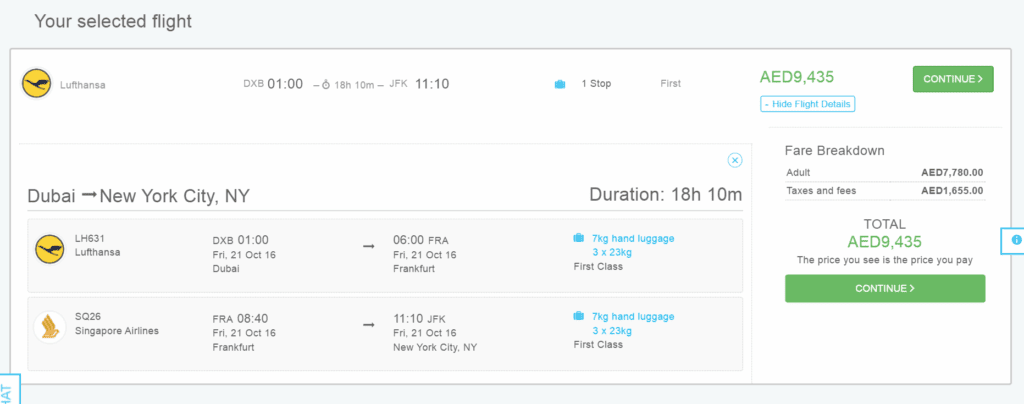Click the Lufthansa logo on flight LH631
Viewport: 1024px width, 404px height.
point(50,249)
